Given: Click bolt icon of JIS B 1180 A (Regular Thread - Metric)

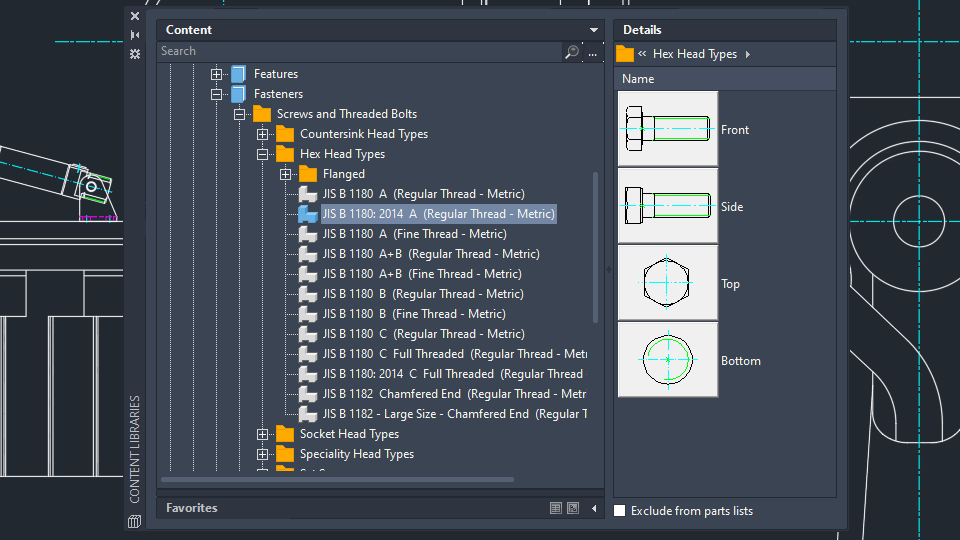Looking at the screenshot, I should click(308, 194).
